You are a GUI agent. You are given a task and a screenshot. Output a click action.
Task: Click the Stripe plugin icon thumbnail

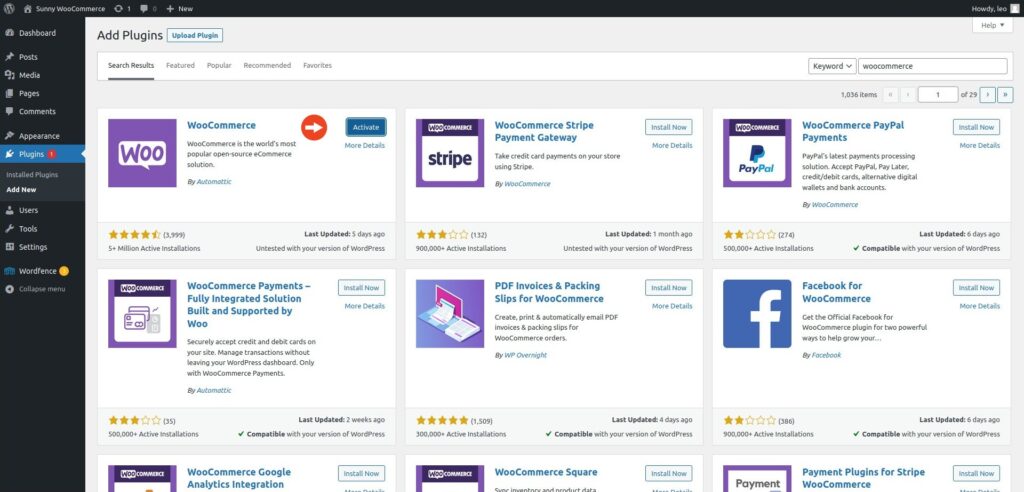coord(450,153)
